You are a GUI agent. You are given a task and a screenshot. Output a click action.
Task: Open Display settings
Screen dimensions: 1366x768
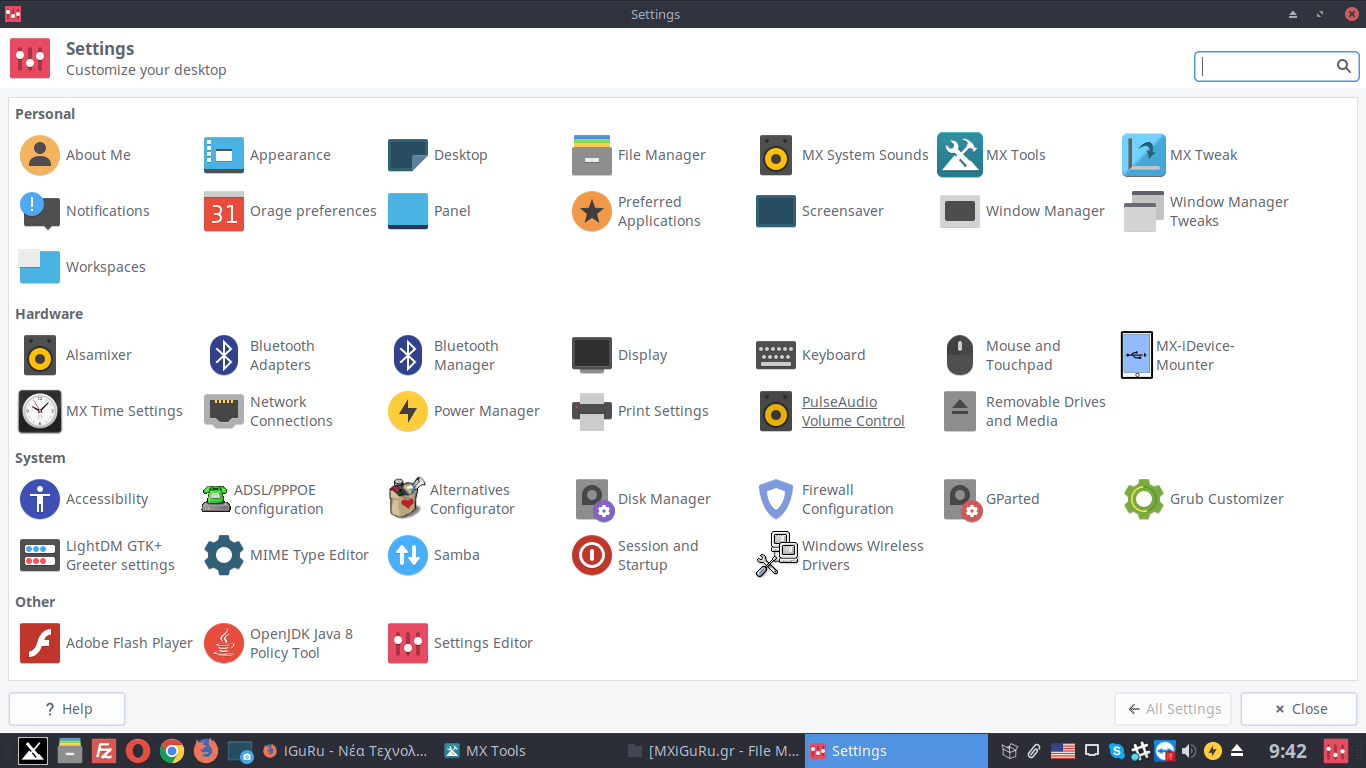click(x=620, y=355)
